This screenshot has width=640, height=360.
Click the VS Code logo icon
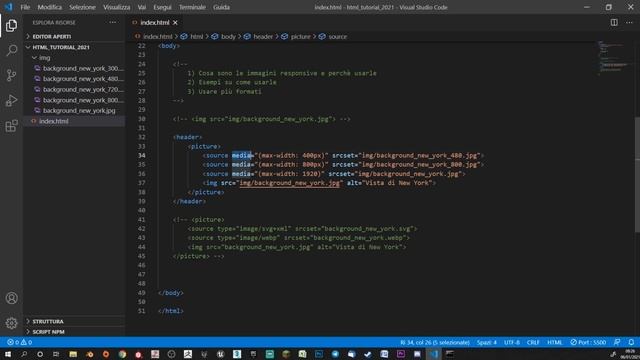[x=8, y=7]
